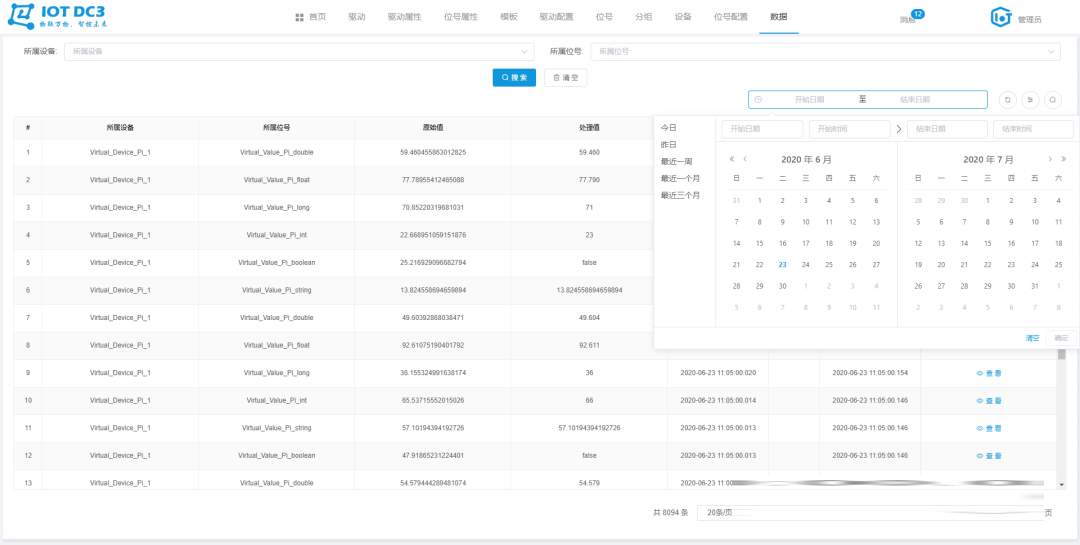The image size is (1080, 545).
Task: Go to previous month in June calendar
Action: [744, 159]
